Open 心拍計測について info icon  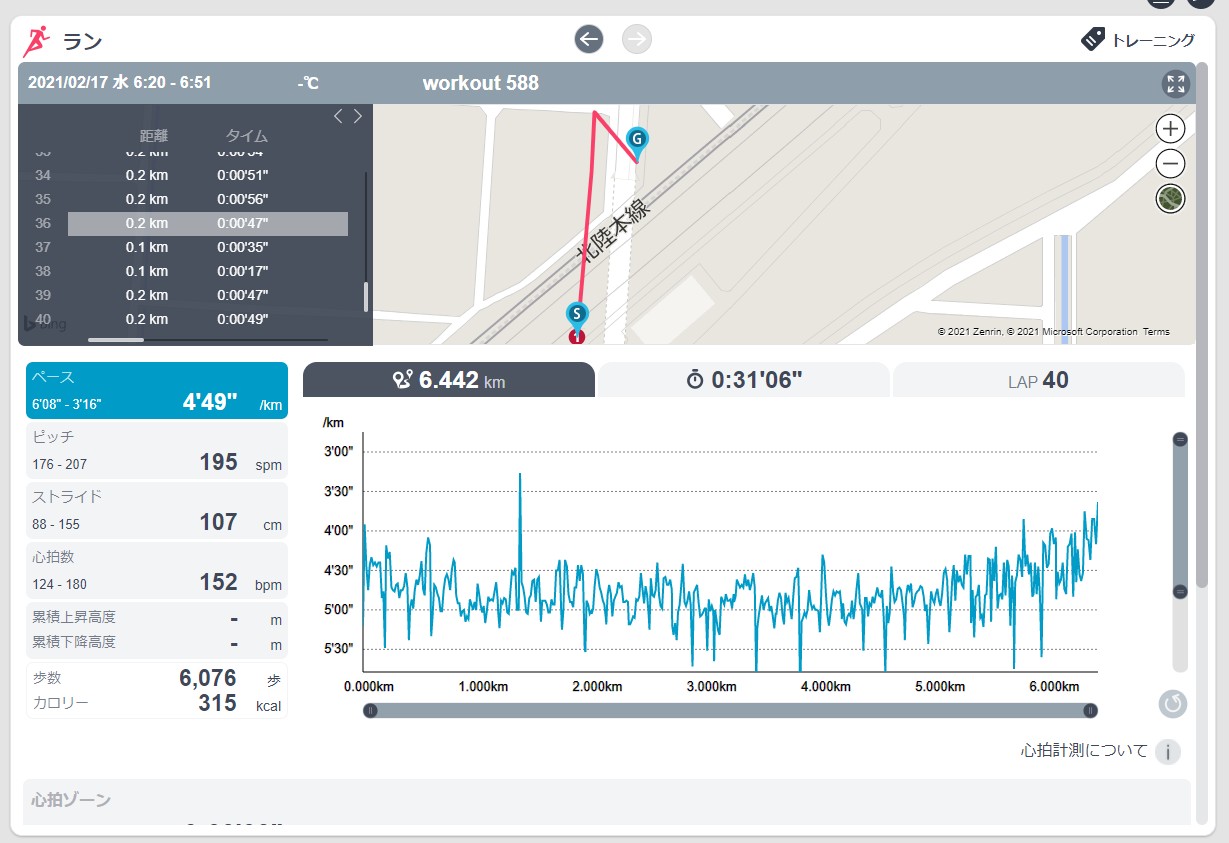(1168, 752)
